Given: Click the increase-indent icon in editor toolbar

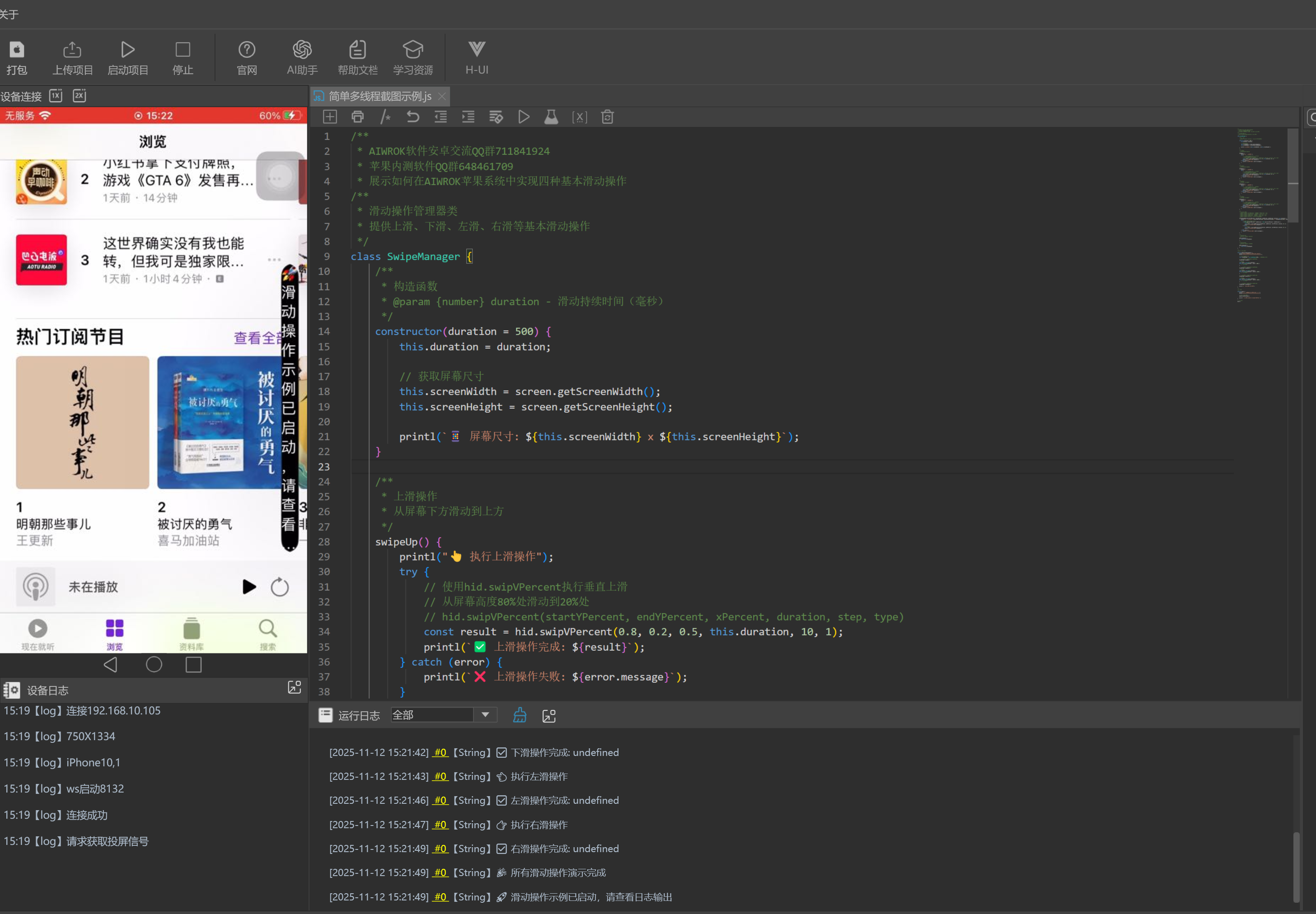Looking at the screenshot, I should point(468,117).
